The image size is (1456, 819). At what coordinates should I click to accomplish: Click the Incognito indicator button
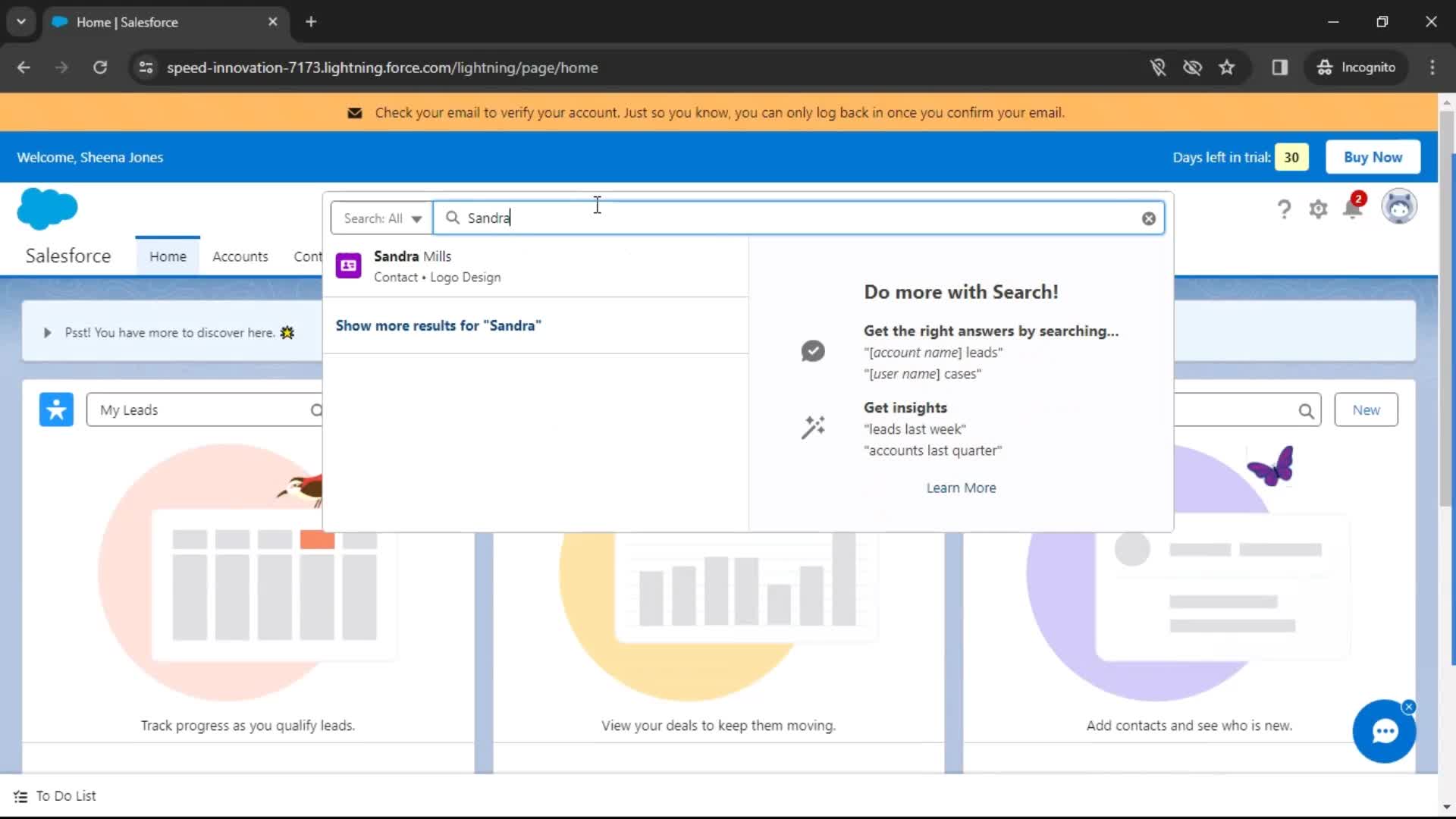[x=1356, y=67]
